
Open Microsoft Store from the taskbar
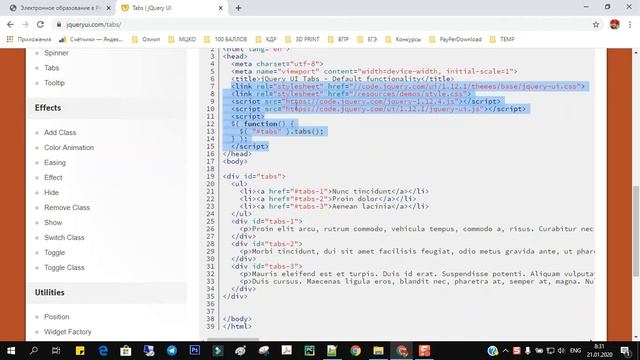pyautogui.click(x=126, y=351)
